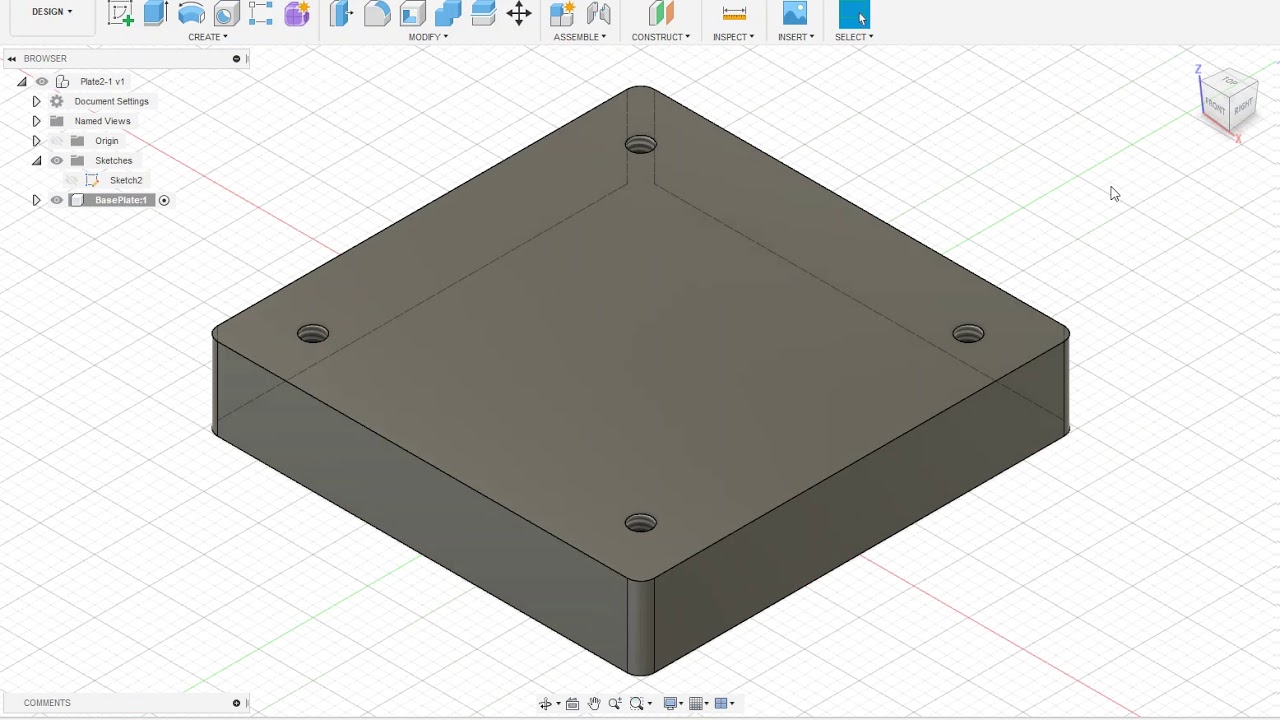
Task: Select the Rectangular Pattern tool
Action: [261, 13]
